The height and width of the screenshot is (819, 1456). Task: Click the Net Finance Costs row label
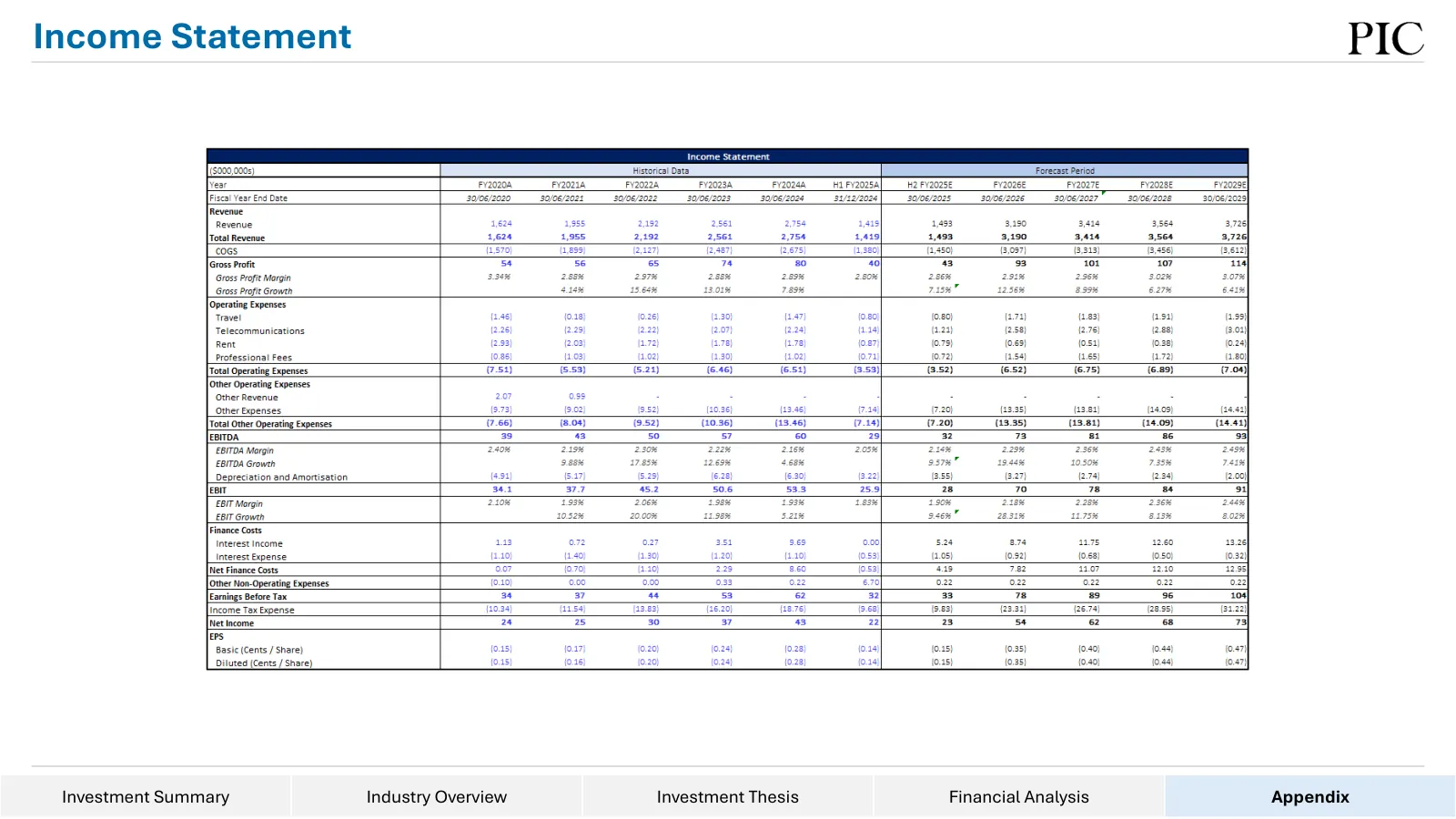(x=244, y=571)
